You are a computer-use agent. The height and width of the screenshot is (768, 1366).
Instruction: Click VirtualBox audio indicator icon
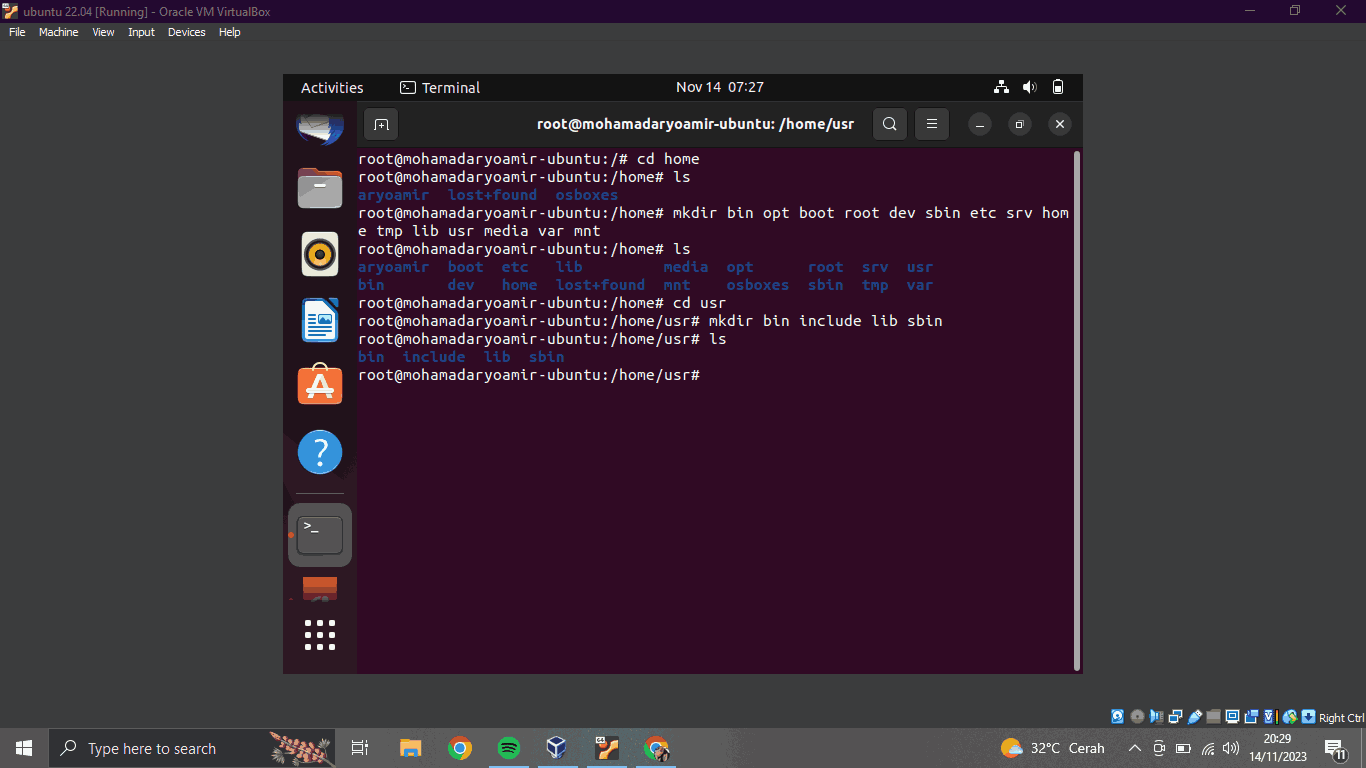(x=1156, y=717)
